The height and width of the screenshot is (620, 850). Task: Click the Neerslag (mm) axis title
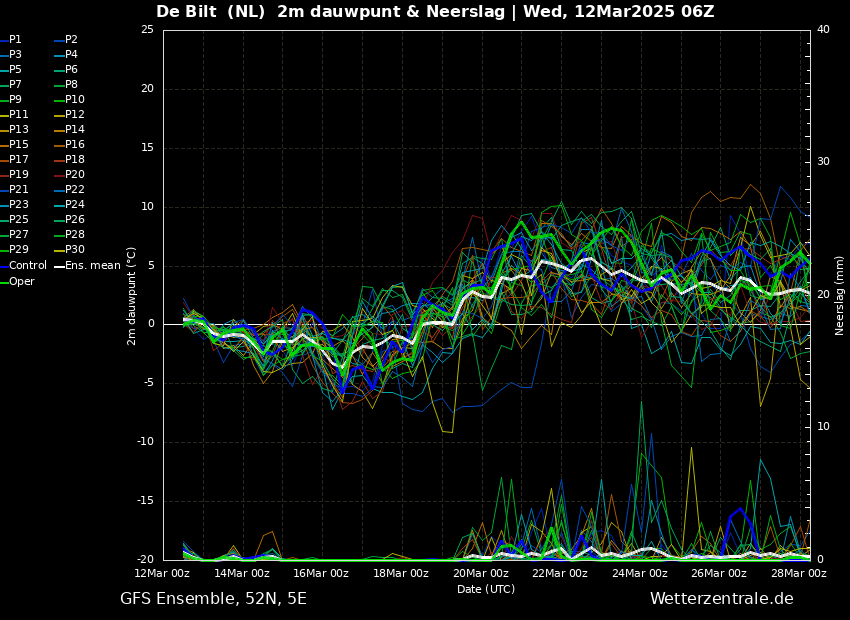tap(840, 295)
